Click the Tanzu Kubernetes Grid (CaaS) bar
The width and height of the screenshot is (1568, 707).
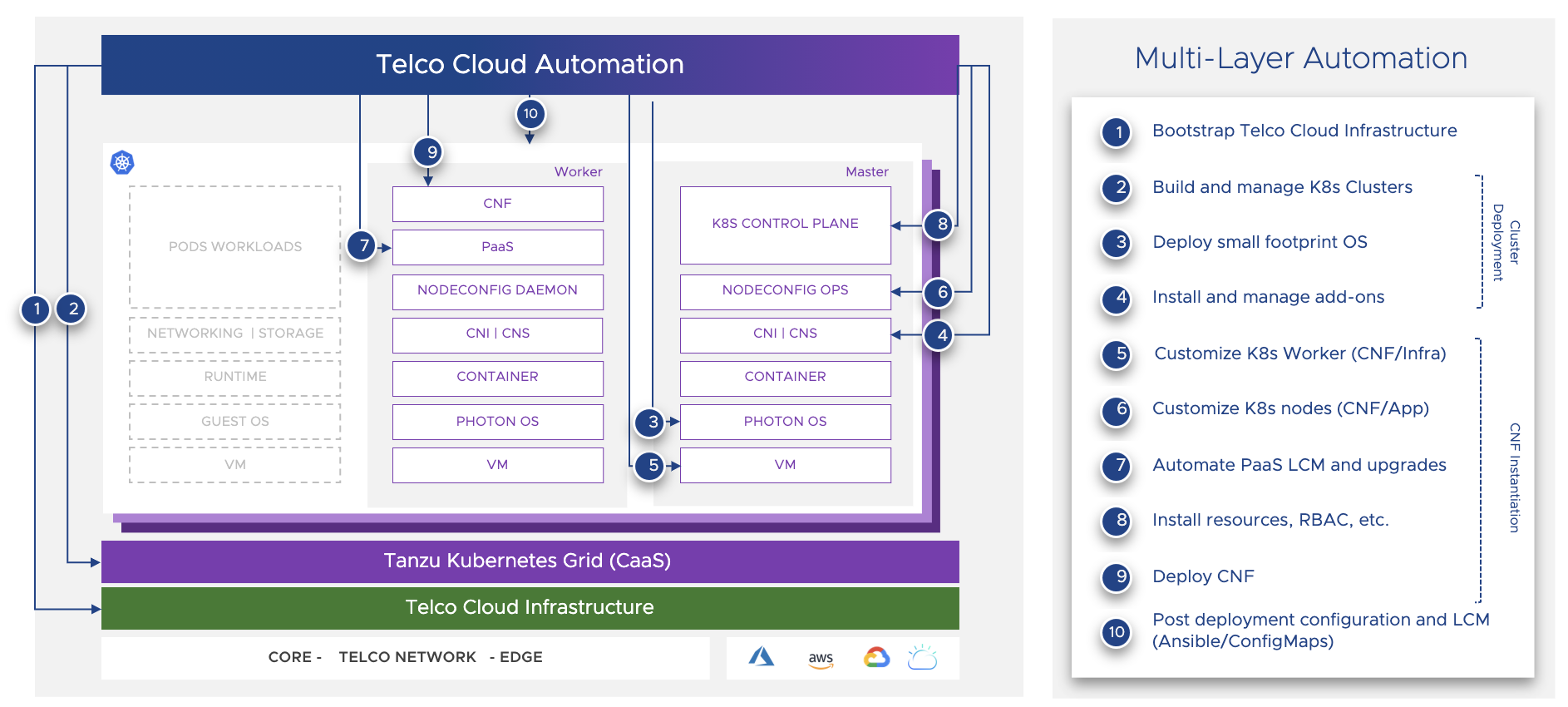pos(530,561)
